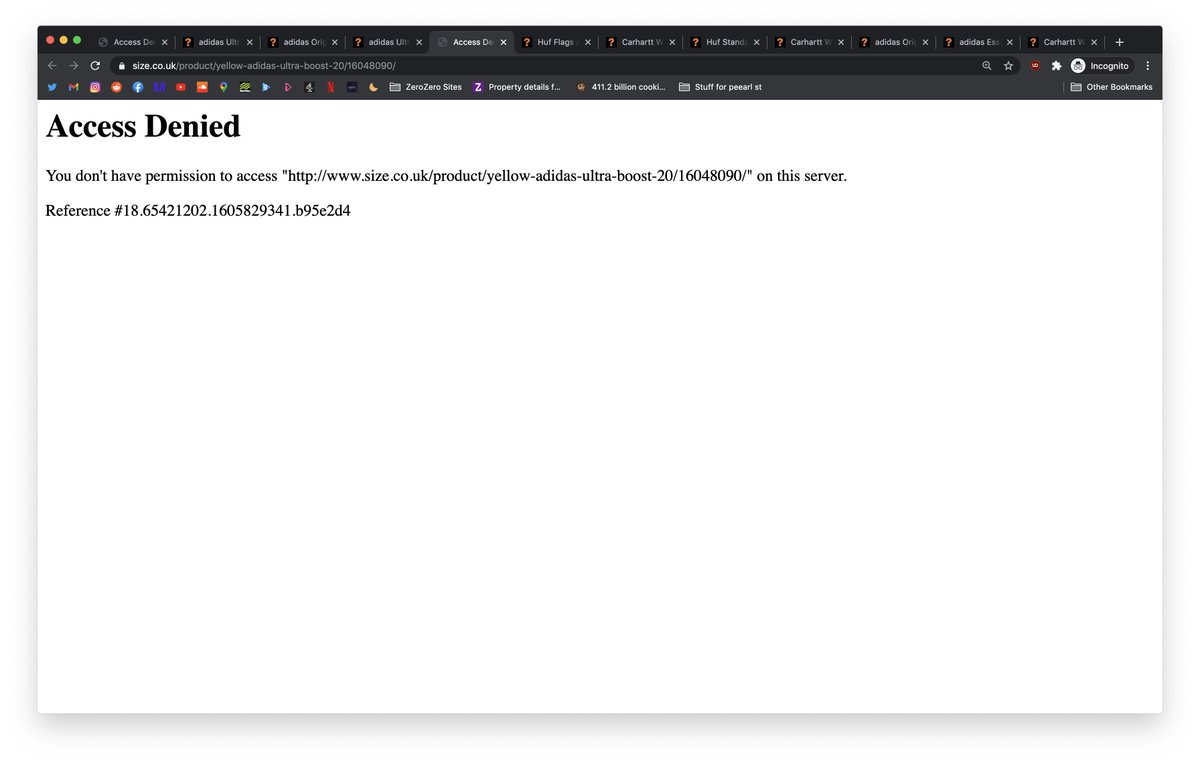The image size is (1200, 763).
Task: Click the "You don't have permission" message
Action: 446,176
